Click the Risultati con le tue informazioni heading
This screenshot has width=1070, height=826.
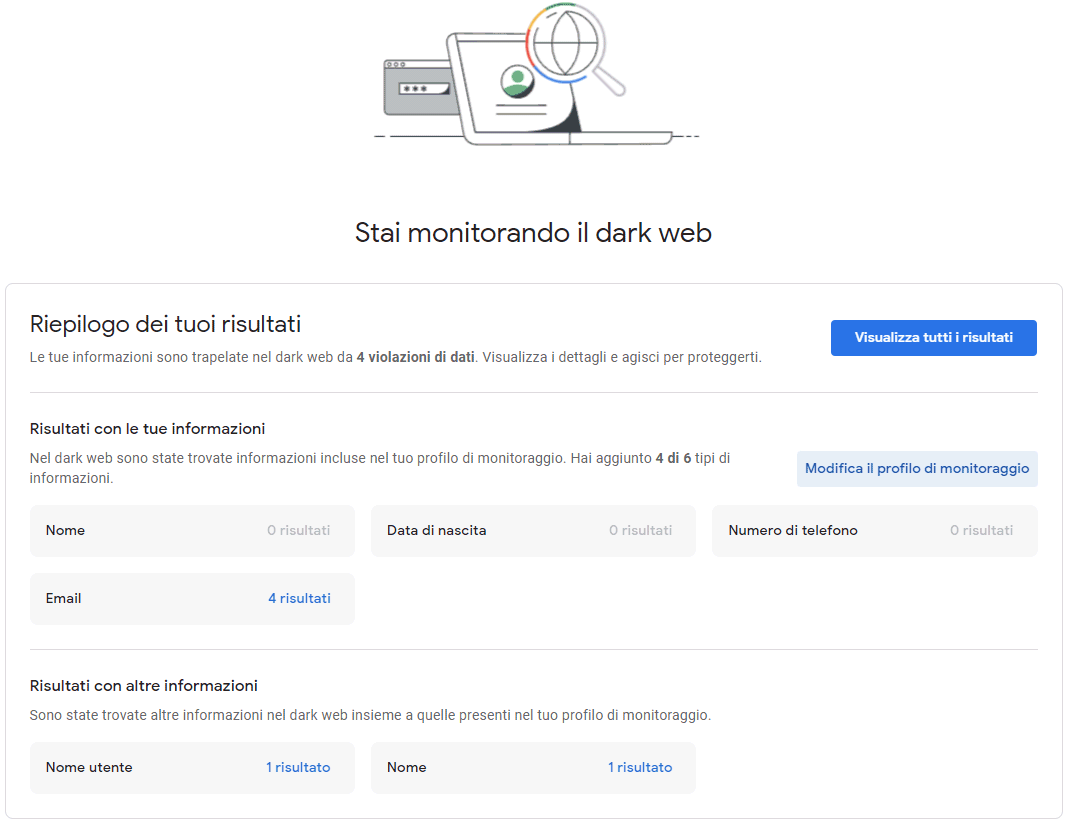(x=147, y=429)
